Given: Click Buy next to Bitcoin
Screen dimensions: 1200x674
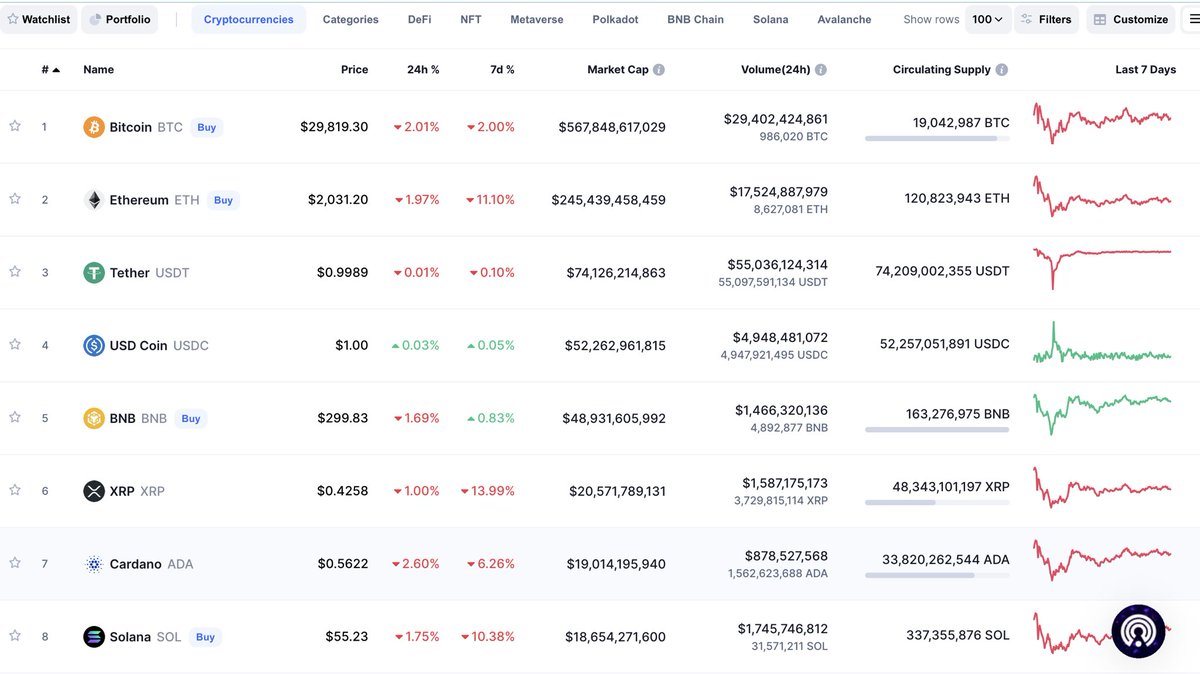Looking at the screenshot, I should (206, 127).
